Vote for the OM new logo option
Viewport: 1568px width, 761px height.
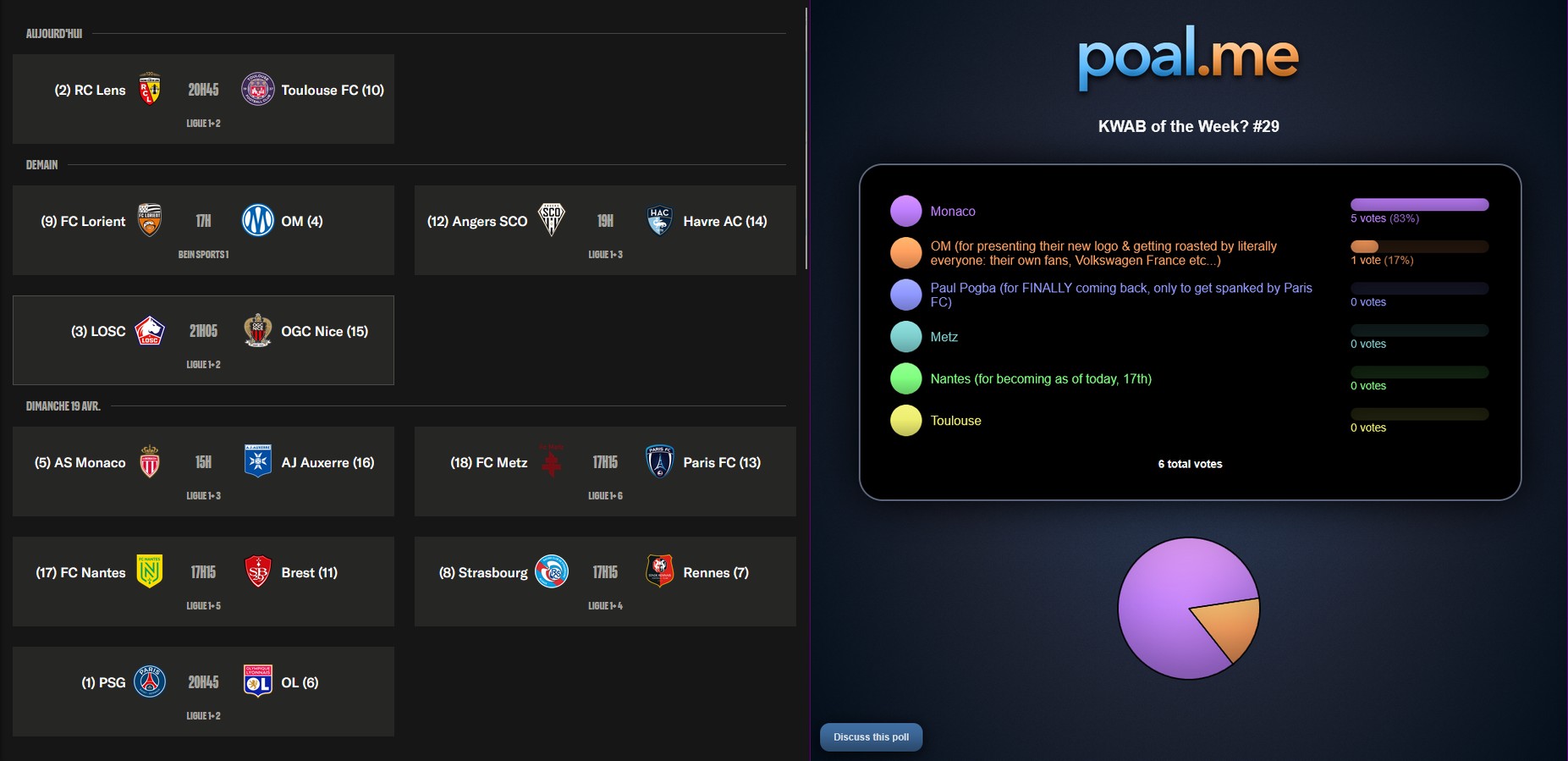click(1103, 253)
